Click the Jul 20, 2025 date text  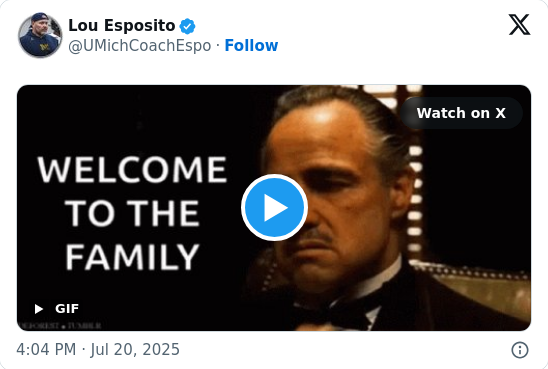point(135,349)
